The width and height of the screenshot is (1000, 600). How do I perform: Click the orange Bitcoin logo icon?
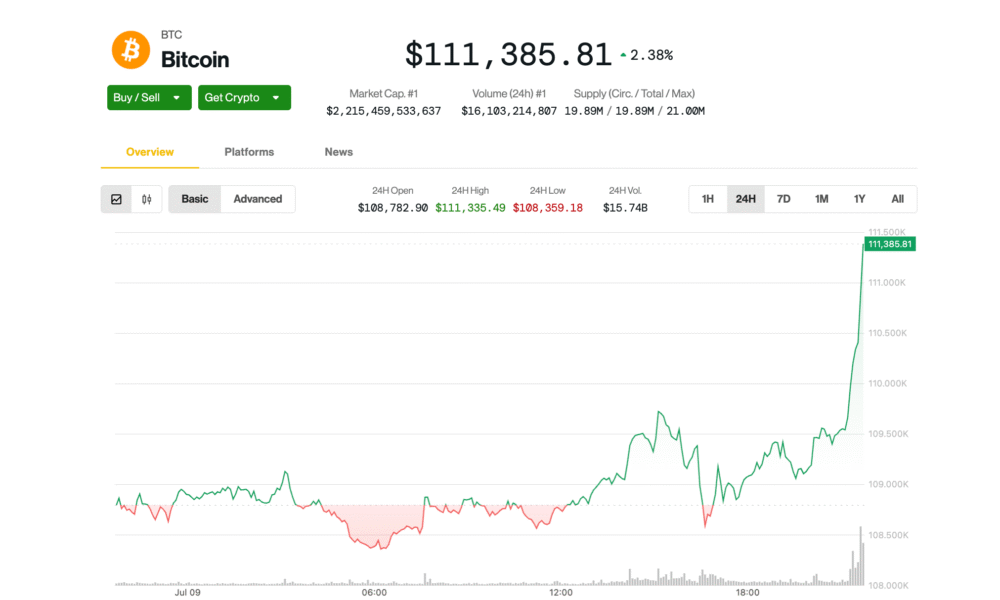point(130,49)
